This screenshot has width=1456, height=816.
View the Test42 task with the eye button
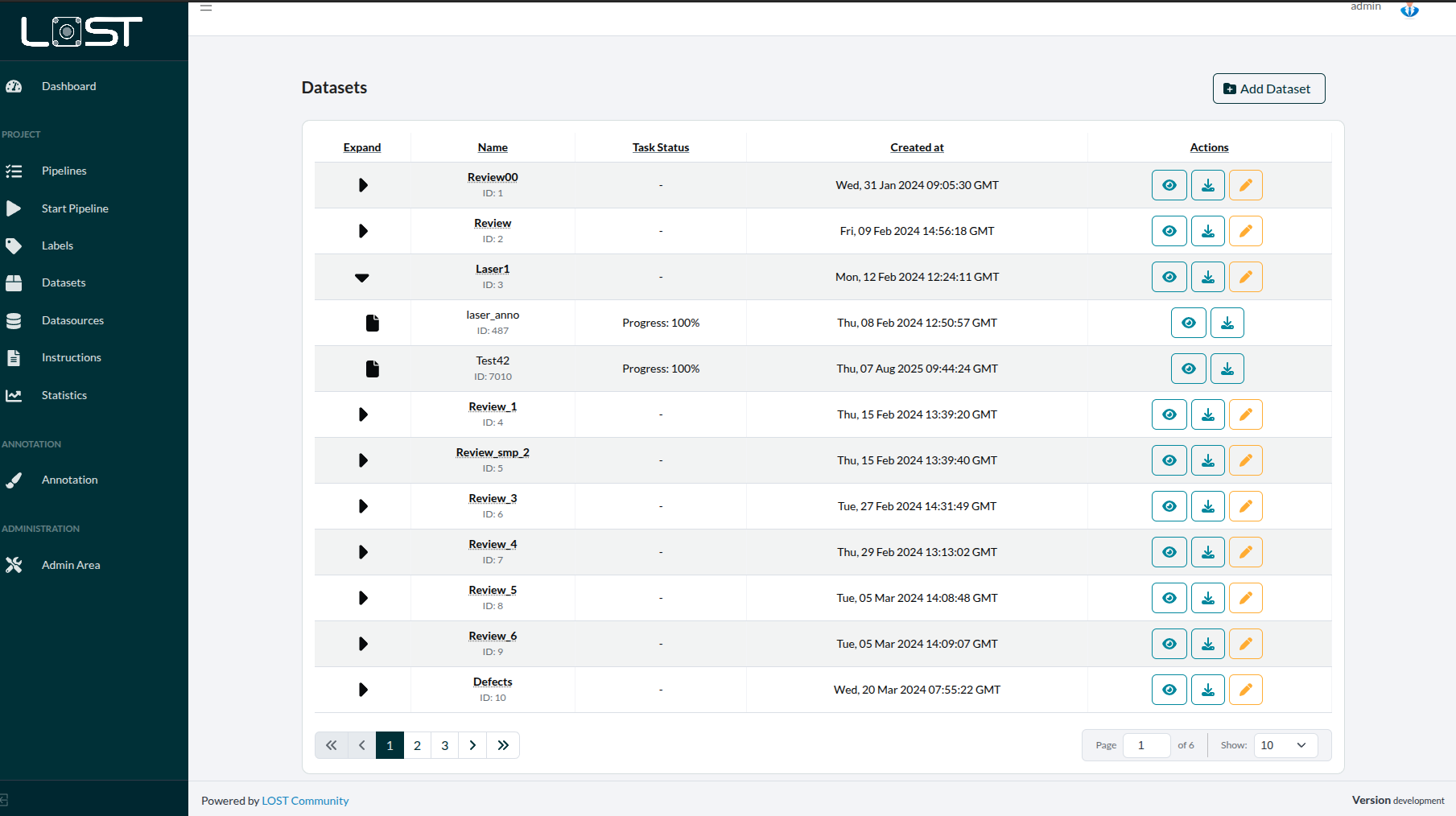[1188, 369]
